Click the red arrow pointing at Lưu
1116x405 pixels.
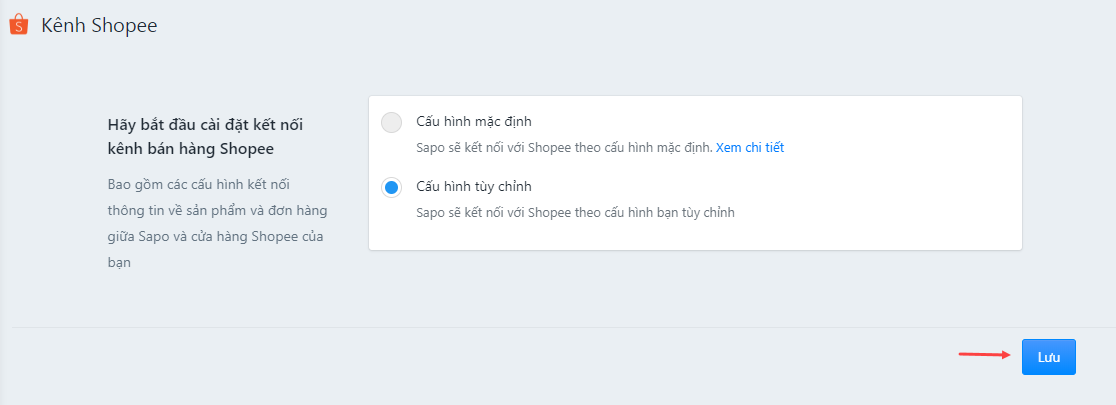pos(986,354)
